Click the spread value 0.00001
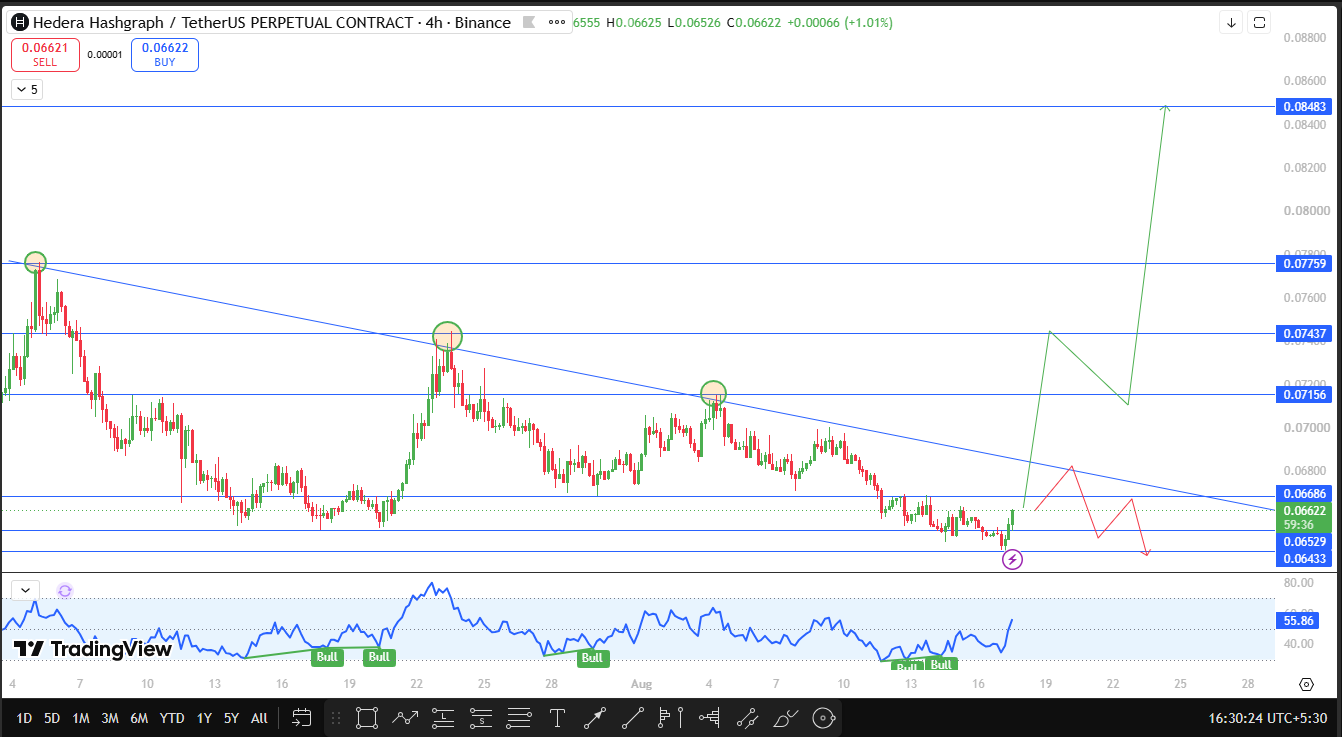Viewport: 1342px width, 737px height. tap(105, 55)
